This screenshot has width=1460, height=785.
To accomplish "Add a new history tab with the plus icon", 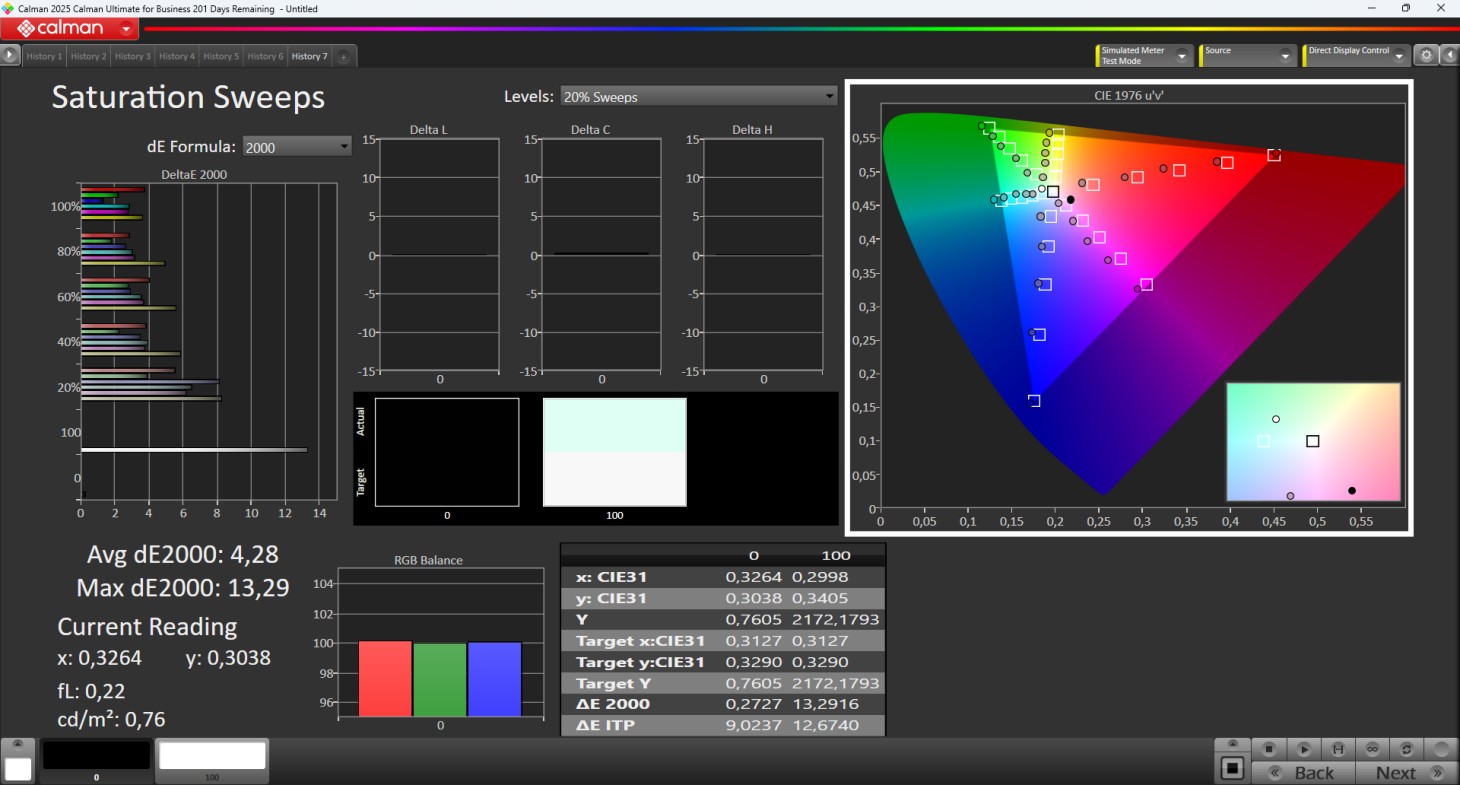I will (343, 57).
